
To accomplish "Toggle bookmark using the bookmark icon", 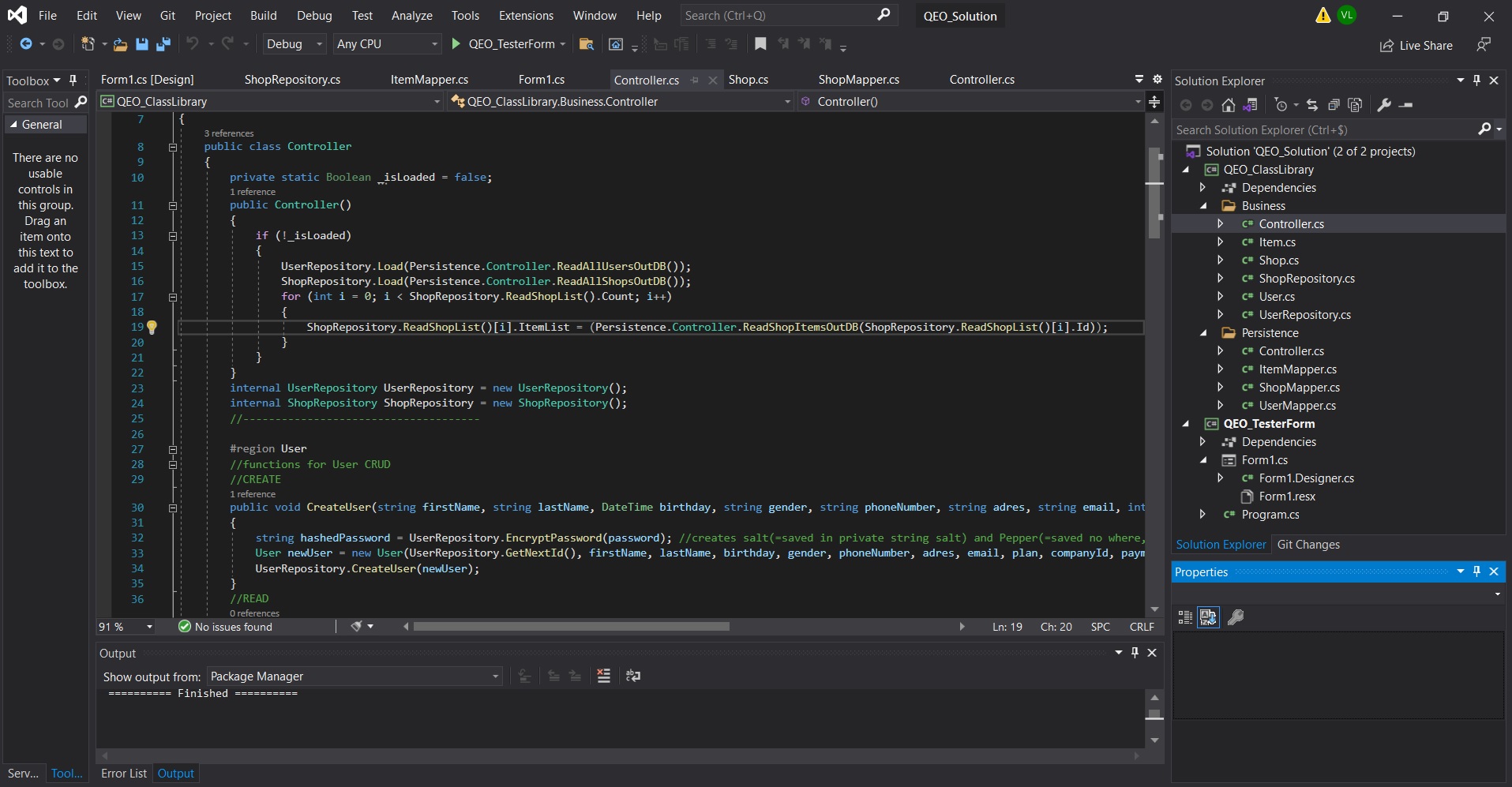I will pyautogui.click(x=760, y=44).
